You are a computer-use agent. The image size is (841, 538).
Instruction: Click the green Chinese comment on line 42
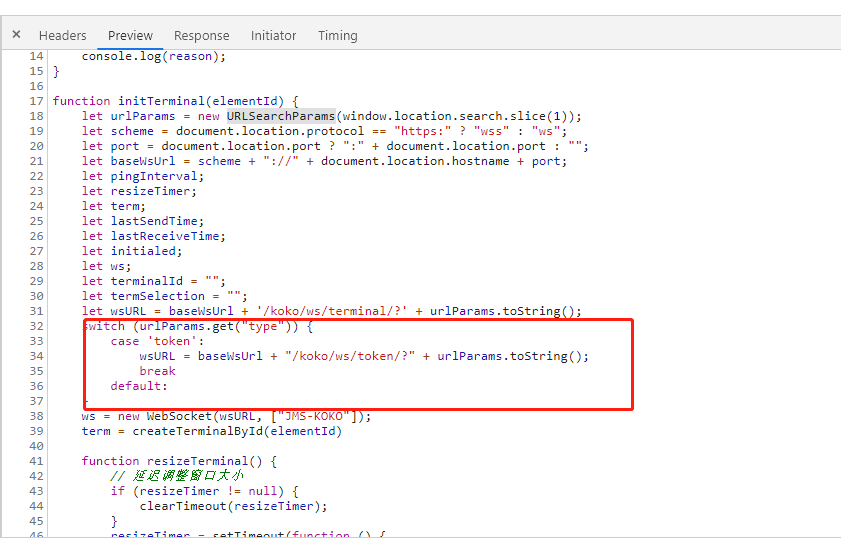pos(177,476)
